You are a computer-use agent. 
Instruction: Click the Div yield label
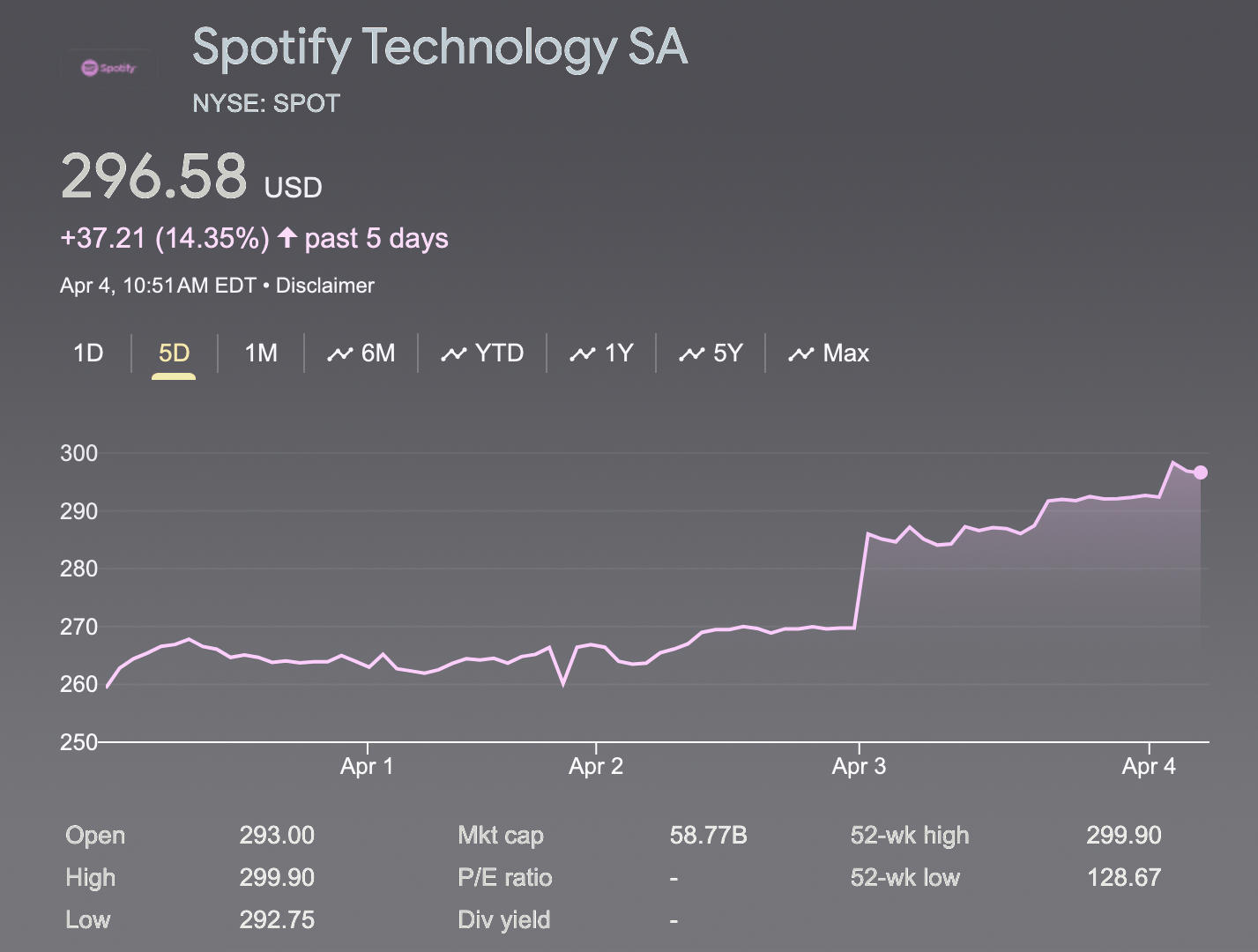504,919
